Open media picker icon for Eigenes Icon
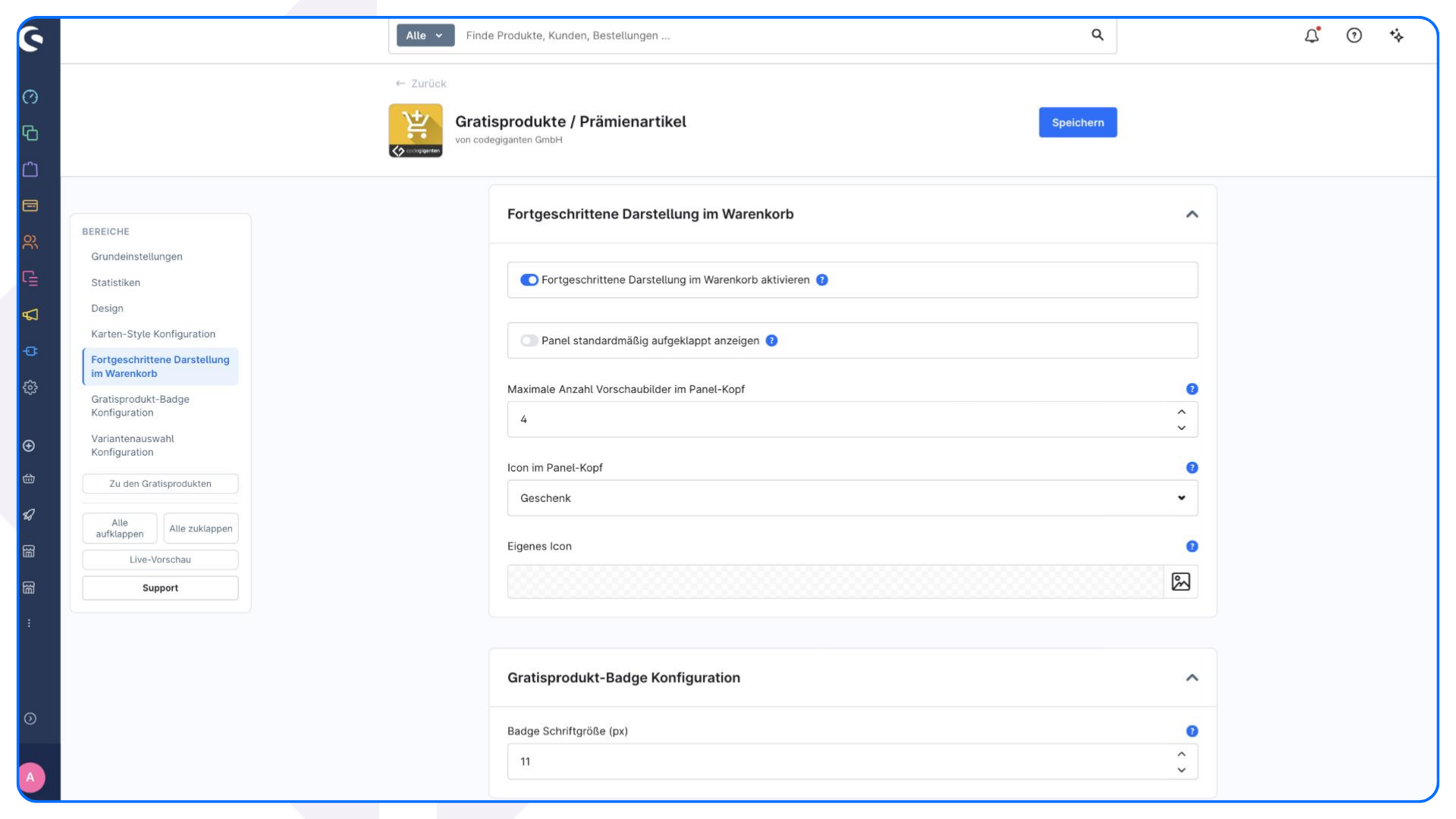Viewport: 1456px width, 819px height. pos(1181,582)
